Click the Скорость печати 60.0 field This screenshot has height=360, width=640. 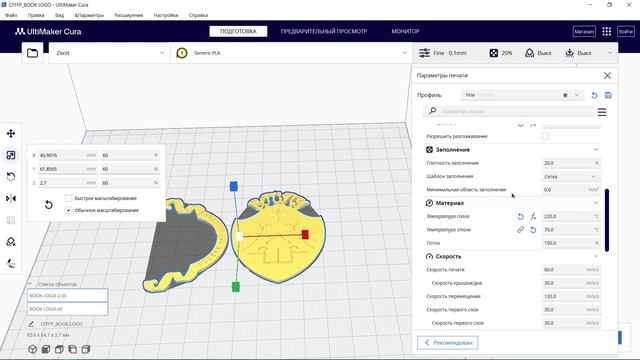click(x=571, y=270)
